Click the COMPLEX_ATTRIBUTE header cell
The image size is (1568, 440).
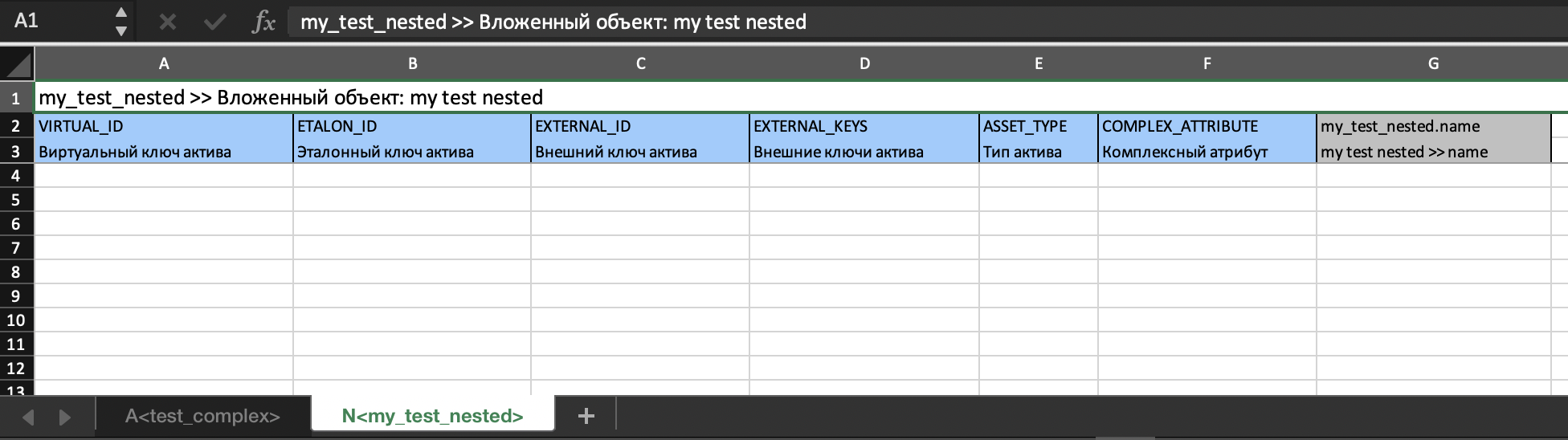click(x=1207, y=126)
